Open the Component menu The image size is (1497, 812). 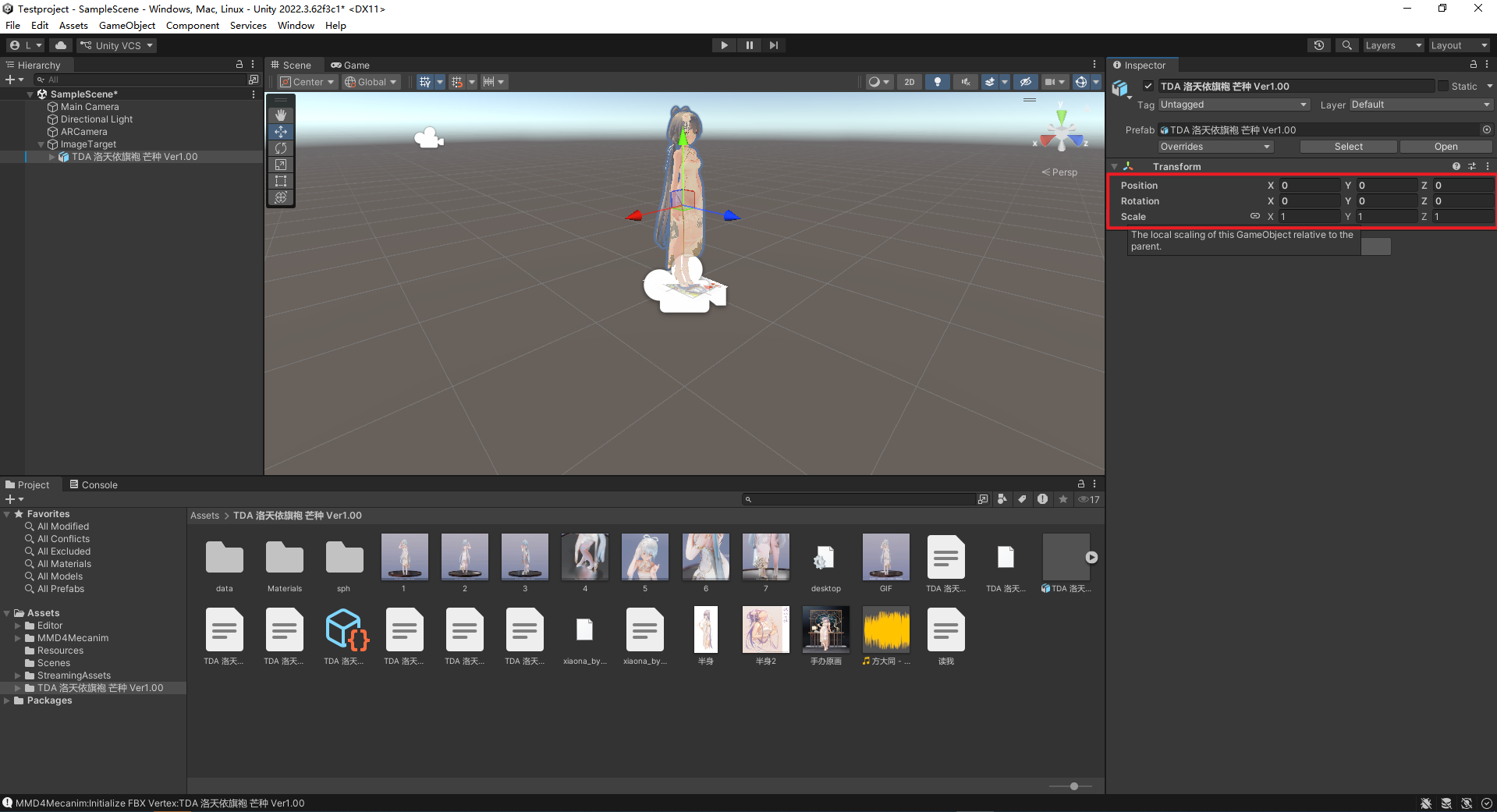[x=193, y=26]
